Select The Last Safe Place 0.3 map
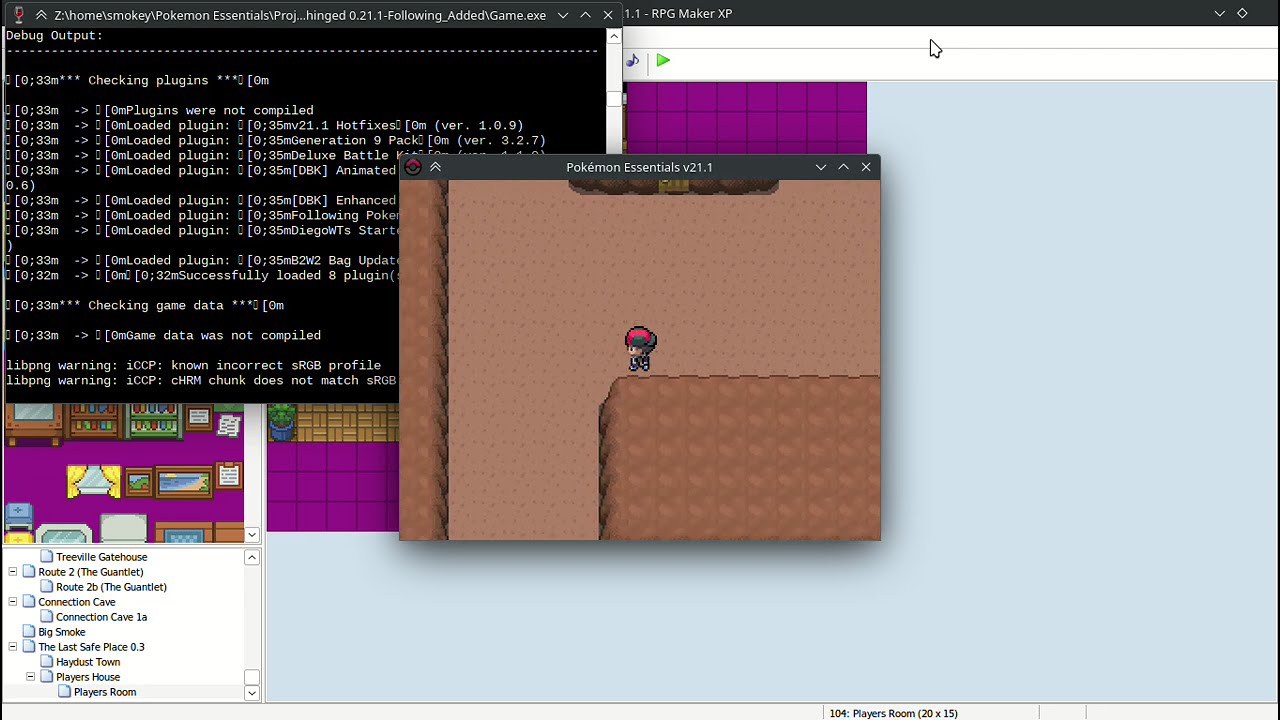Viewport: 1280px width, 720px height. (x=91, y=647)
